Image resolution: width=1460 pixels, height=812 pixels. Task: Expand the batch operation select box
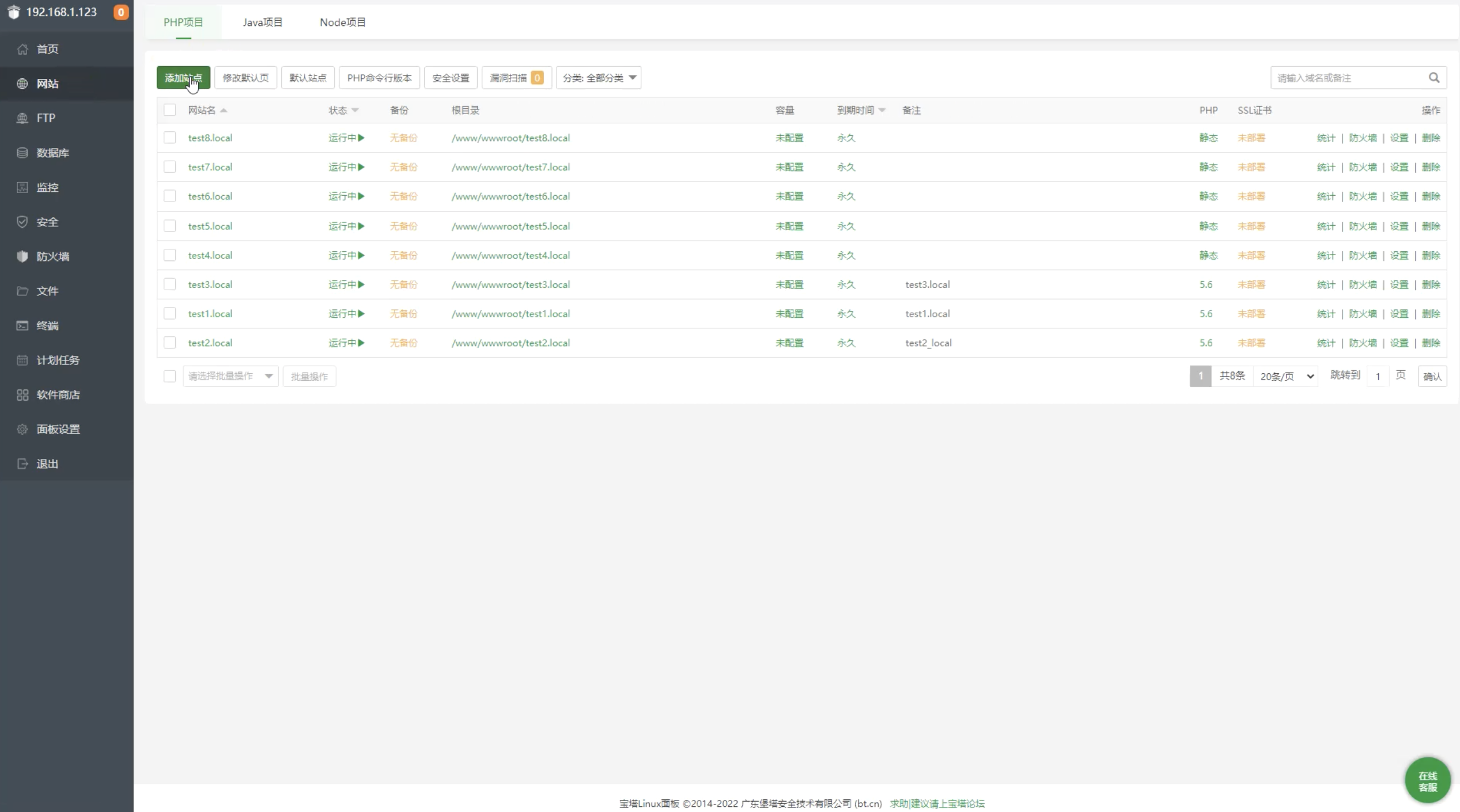(230, 376)
